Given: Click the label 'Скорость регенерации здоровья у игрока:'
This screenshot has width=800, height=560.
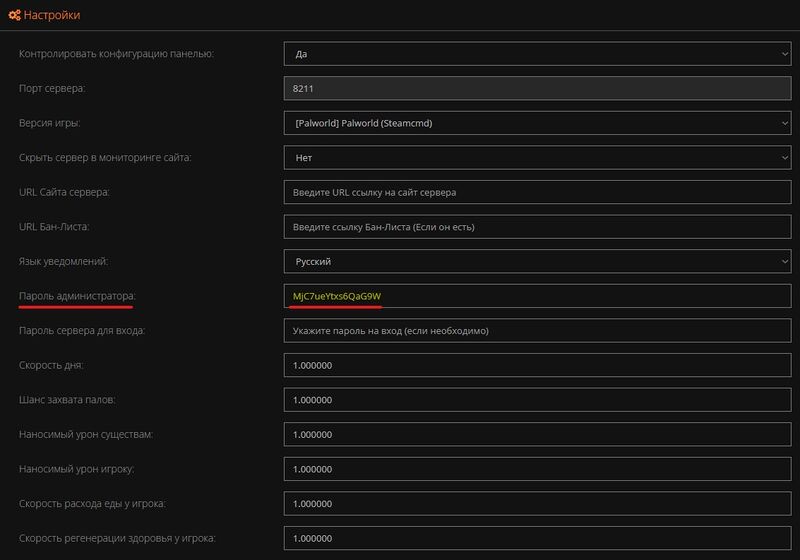Looking at the screenshot, I should pos(117,539).
